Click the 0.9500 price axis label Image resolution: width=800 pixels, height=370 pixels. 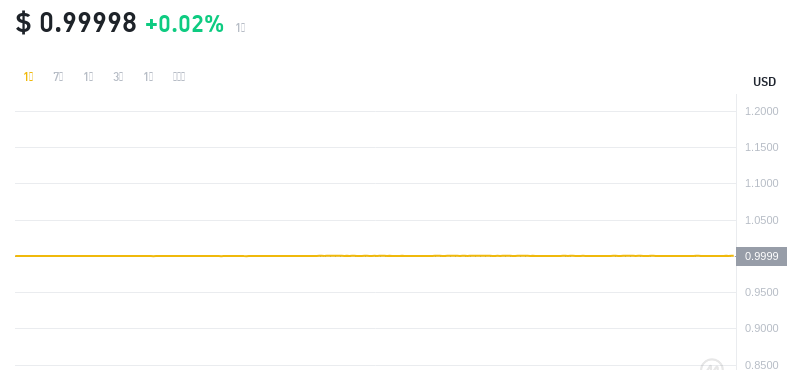tap(762, 292)
